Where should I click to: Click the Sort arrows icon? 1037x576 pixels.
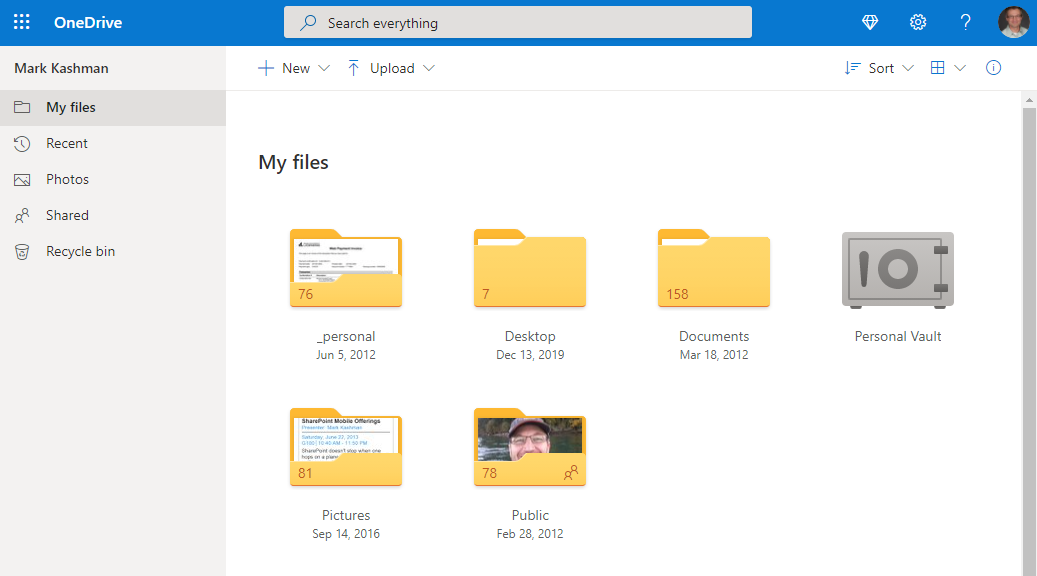coord(852,67)
